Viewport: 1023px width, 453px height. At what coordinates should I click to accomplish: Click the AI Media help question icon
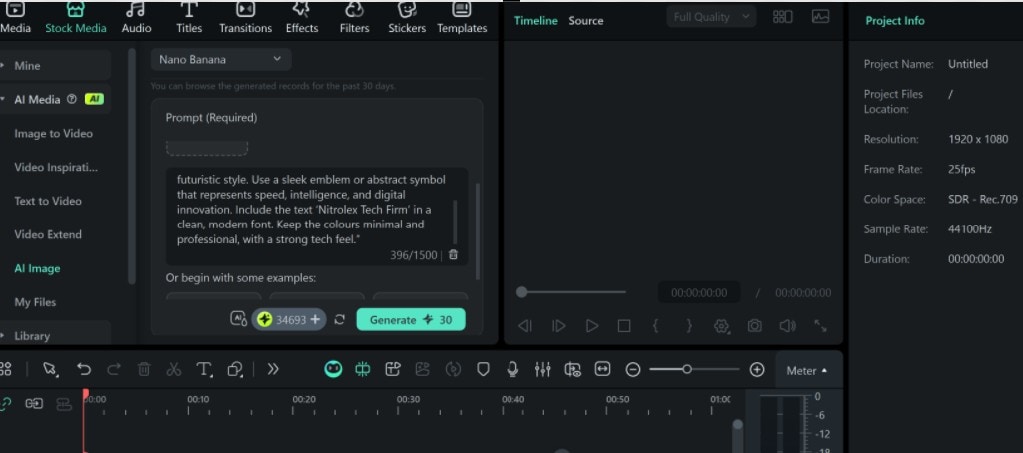point(72,99)
